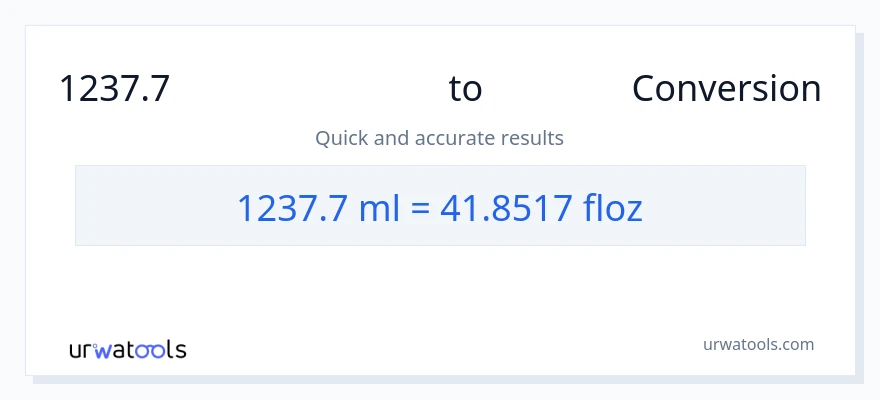Click the urwatools logo
Viewport: 880px width, 400px height.
[x=127, y=349]
